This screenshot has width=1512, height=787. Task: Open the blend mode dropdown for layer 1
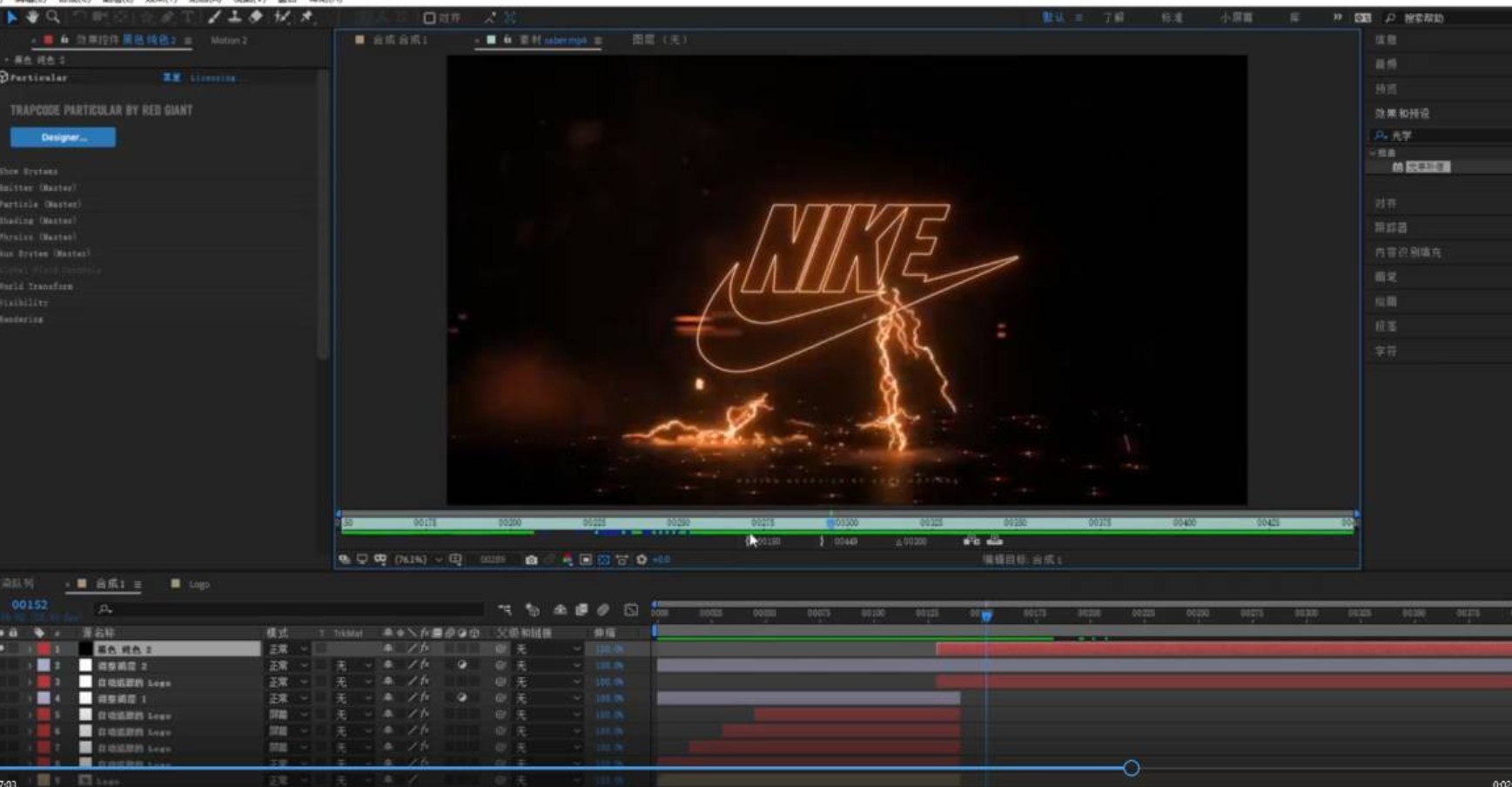[x=288, y=649]
